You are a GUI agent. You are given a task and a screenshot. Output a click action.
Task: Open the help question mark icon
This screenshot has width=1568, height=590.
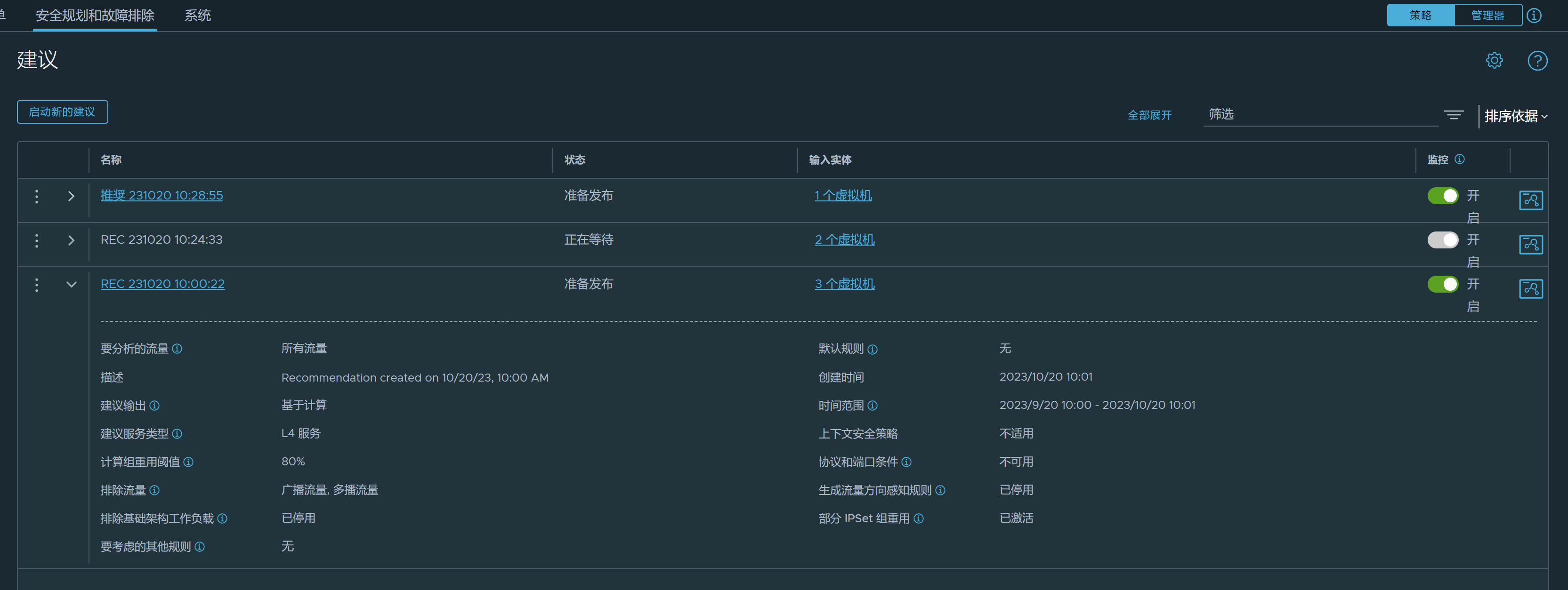(x=1537, y=60)
